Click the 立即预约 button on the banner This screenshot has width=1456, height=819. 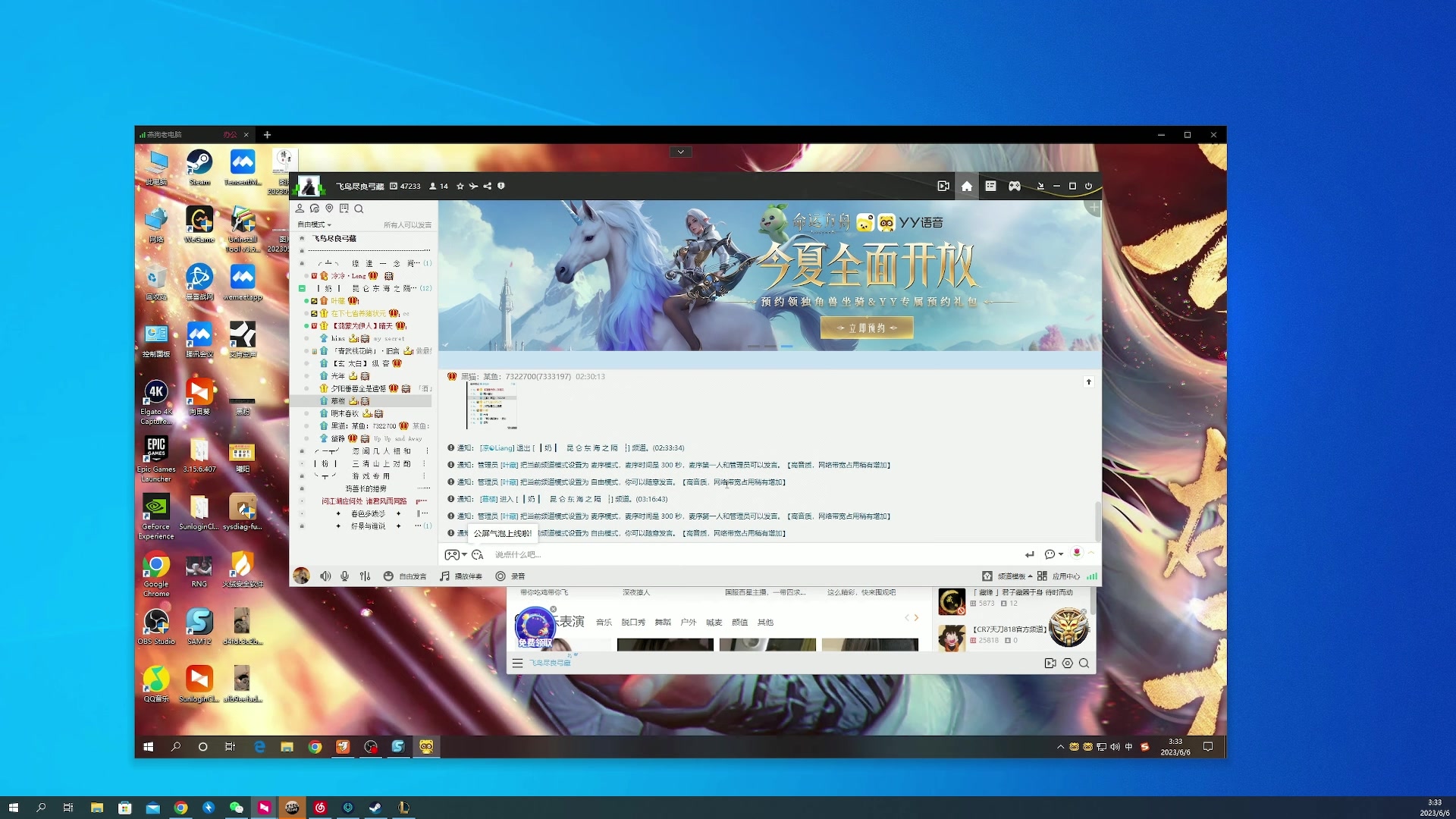(x=866, y=327)
